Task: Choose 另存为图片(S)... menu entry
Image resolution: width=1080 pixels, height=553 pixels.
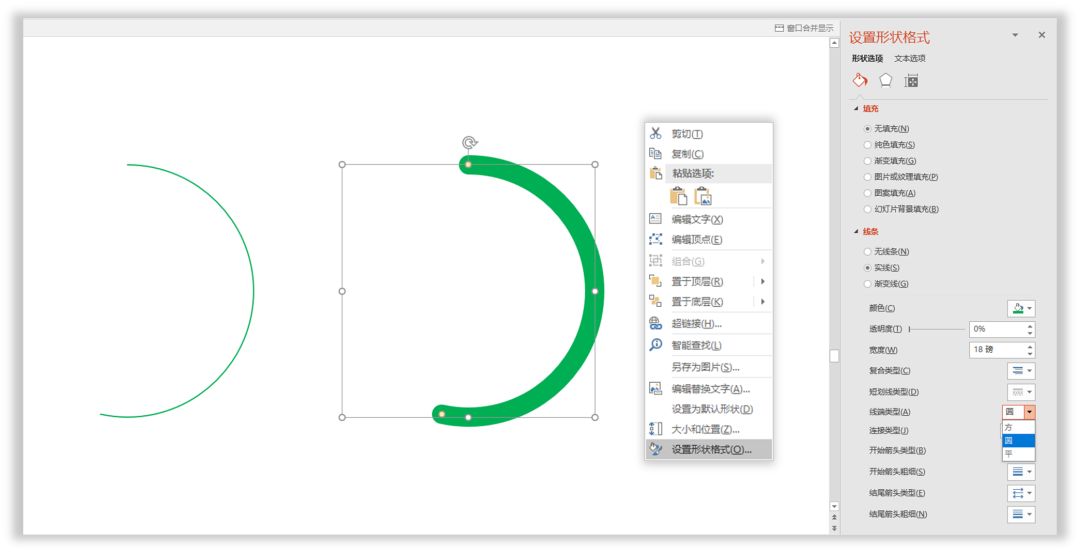Action: [709, 367]
